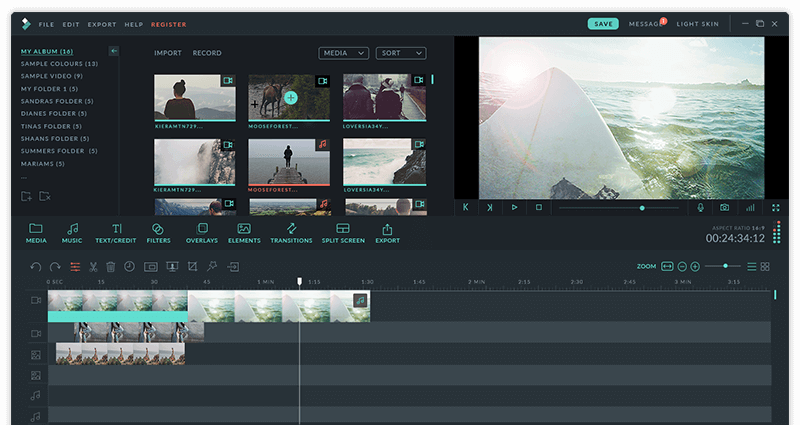The height and width of the screenshot is (425, 800).
Task: Select the Split Screen tool
Action: pos(343,233)
